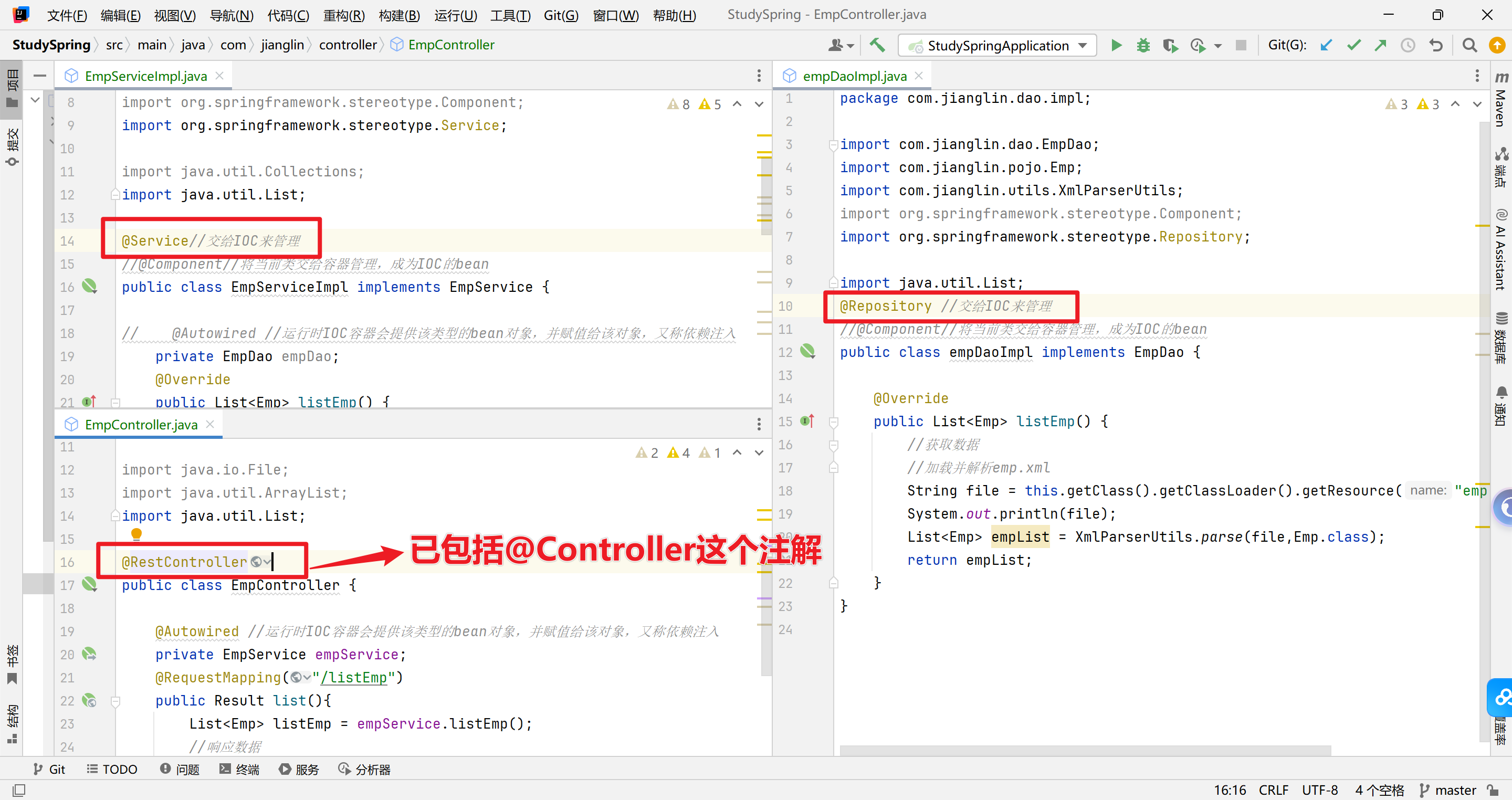Open StudySpringApplication run configuration dropdown

coord(1083,45)
